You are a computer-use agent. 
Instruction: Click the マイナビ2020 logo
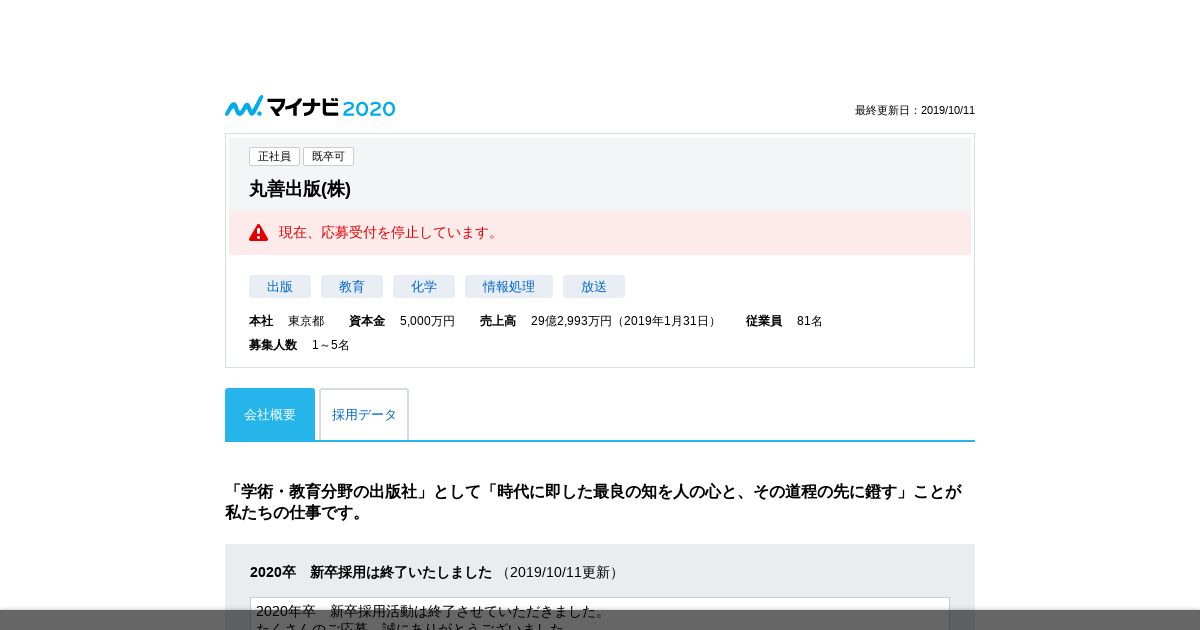click(x=310, y=107)
